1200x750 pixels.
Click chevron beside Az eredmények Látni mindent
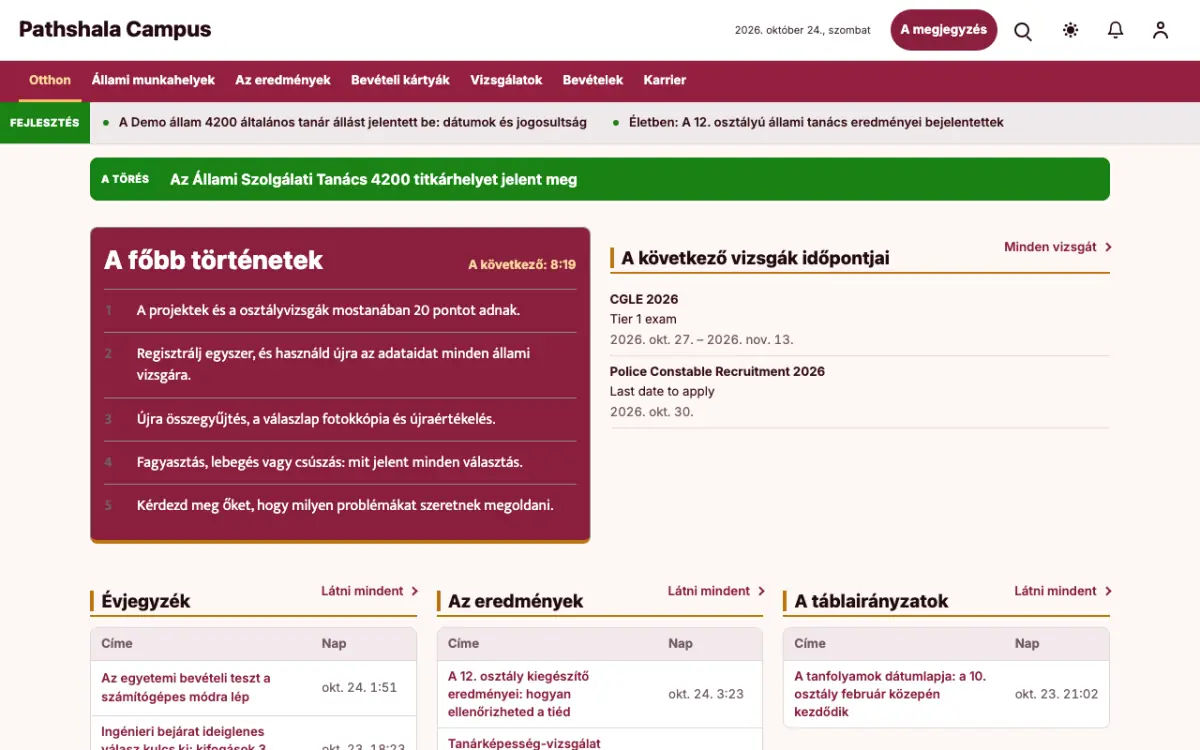coord(761,591)
